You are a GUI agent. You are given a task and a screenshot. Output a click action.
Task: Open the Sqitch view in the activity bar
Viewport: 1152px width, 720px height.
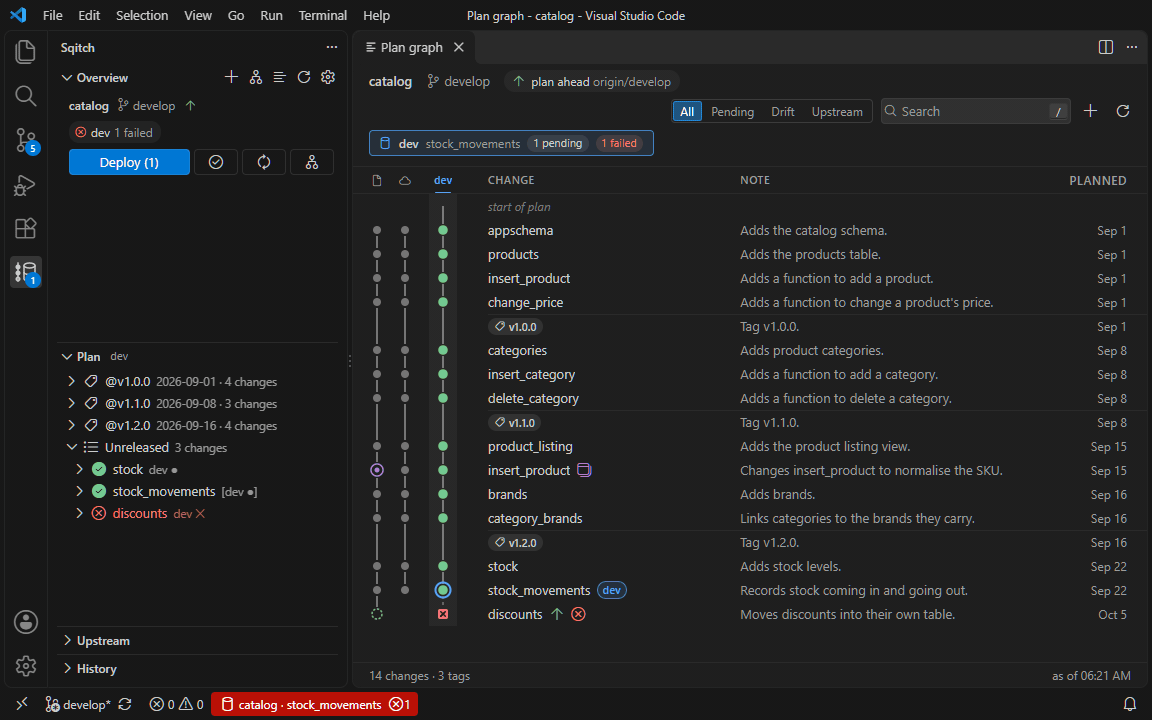(26, 273)
